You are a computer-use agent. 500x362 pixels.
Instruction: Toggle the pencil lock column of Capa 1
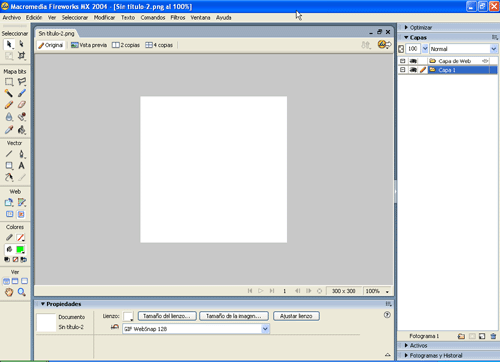(423, 70)
